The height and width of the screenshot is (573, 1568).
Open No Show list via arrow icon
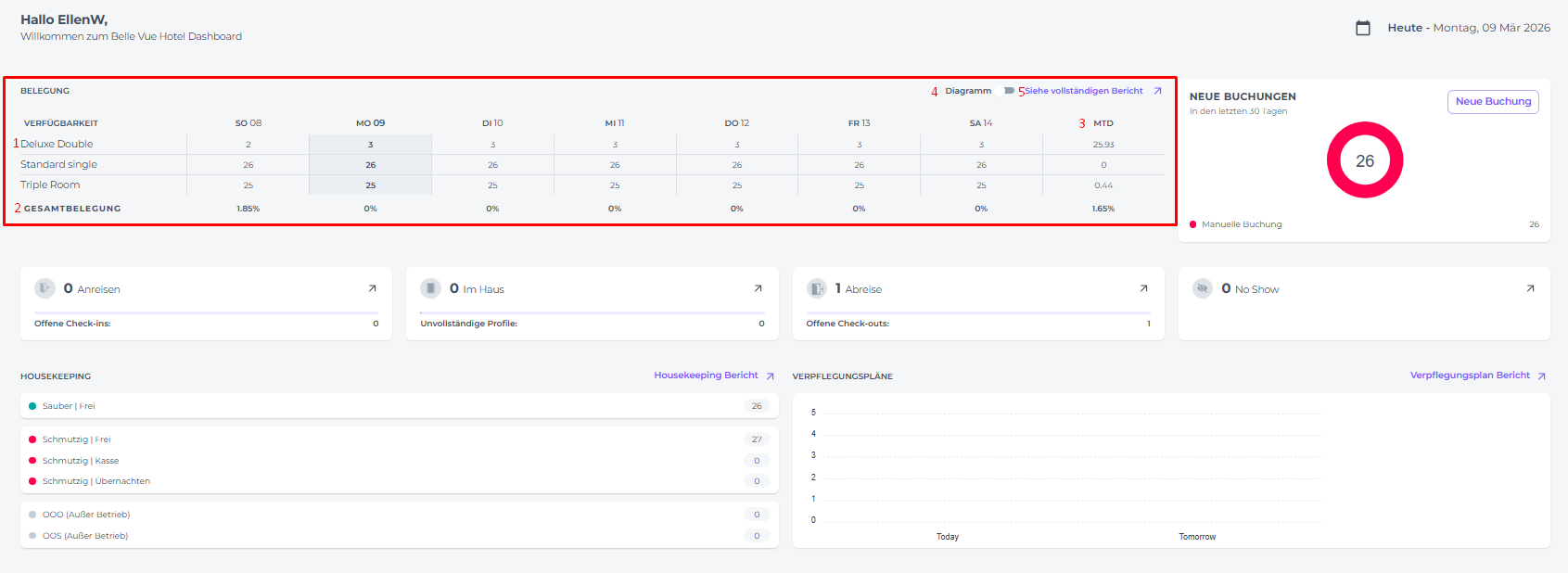(1529, 288)
